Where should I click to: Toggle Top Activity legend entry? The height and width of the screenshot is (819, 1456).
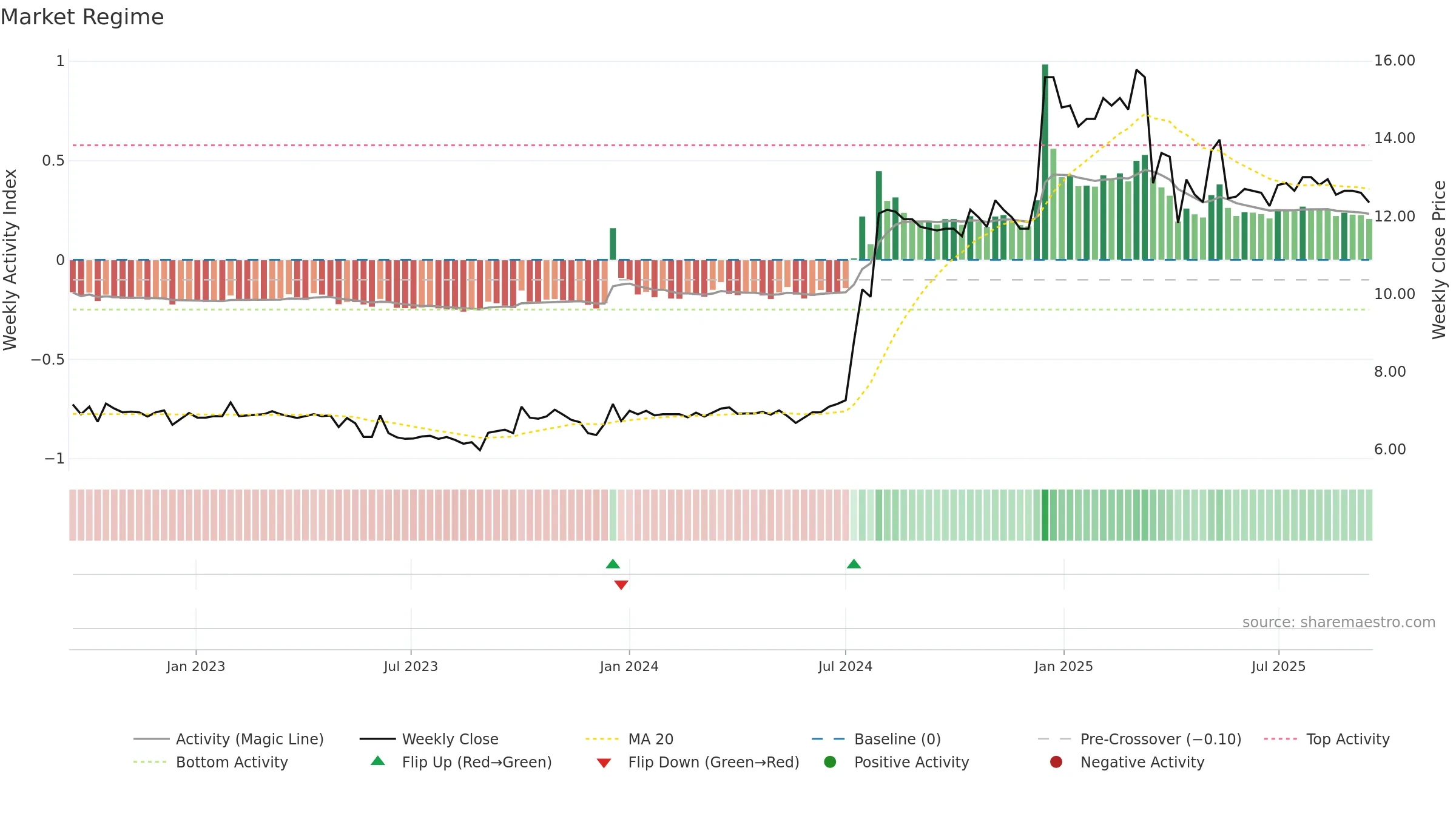coord(1327,739)
